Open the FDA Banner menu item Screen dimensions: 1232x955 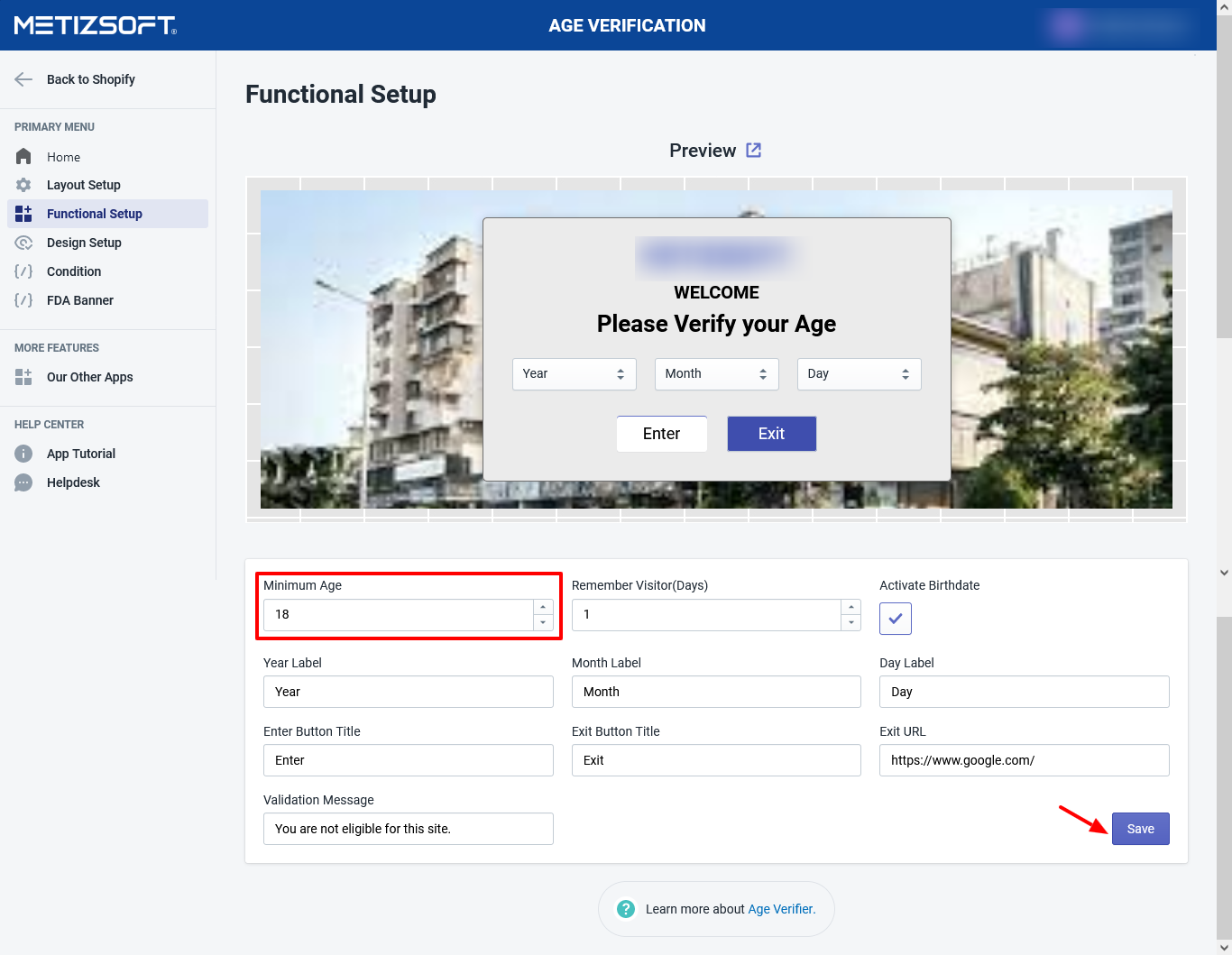pyautogui.click(x=80, y=300)
